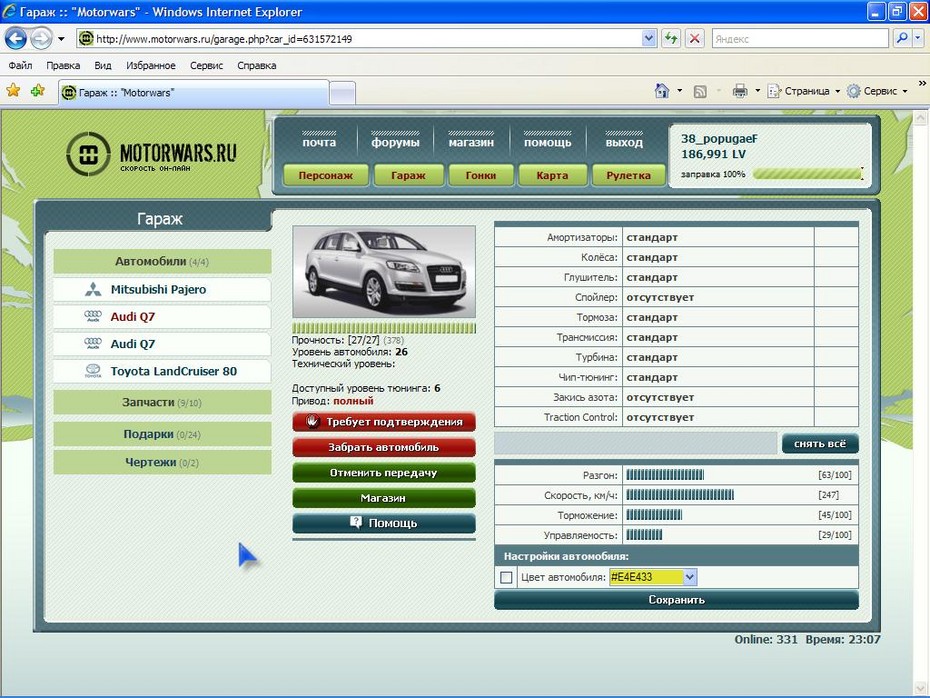Click the Home page icon

tap(662, 91)
